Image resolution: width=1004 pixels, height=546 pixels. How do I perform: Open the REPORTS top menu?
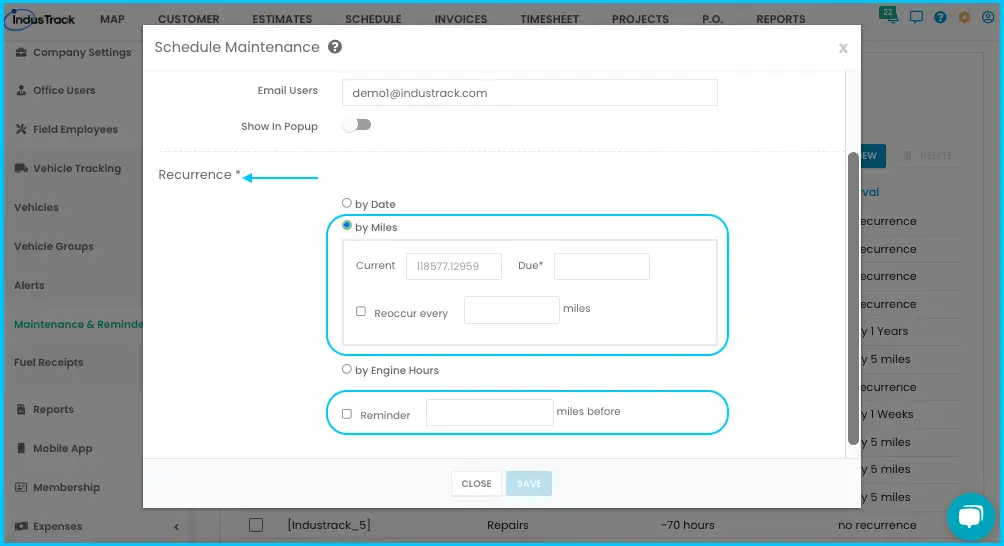781,19
